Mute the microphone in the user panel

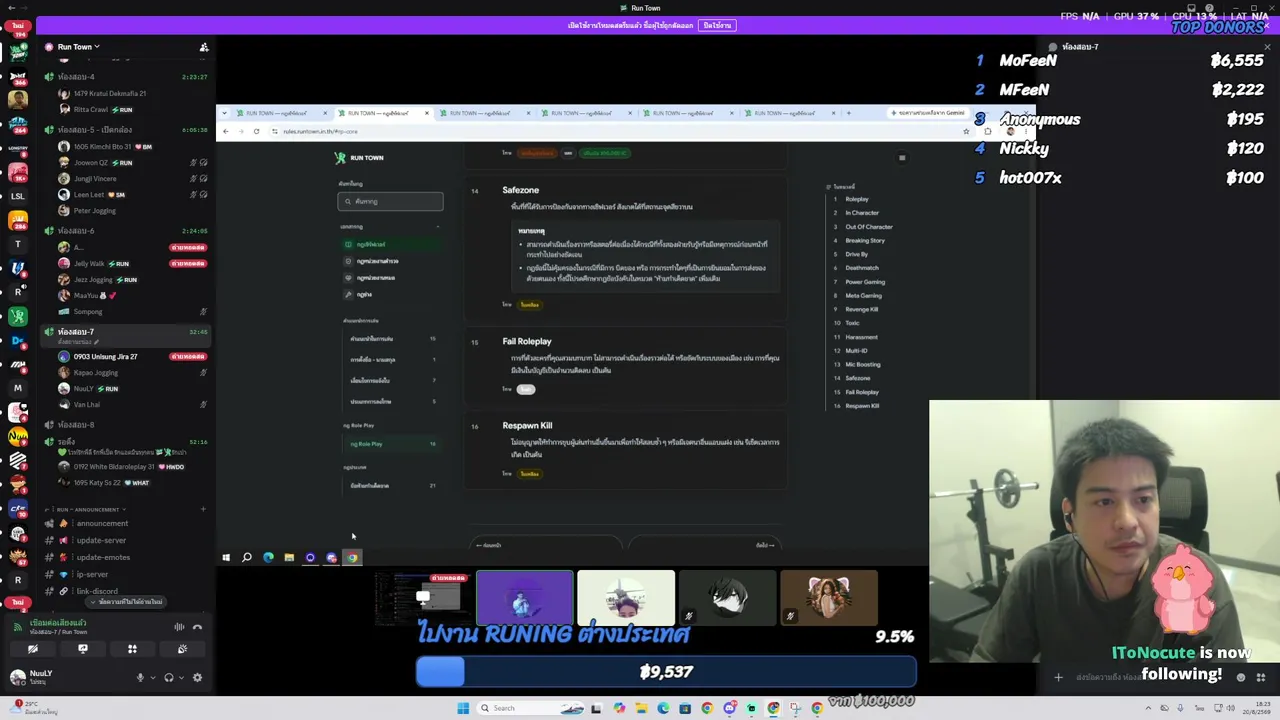pos(140,678)
